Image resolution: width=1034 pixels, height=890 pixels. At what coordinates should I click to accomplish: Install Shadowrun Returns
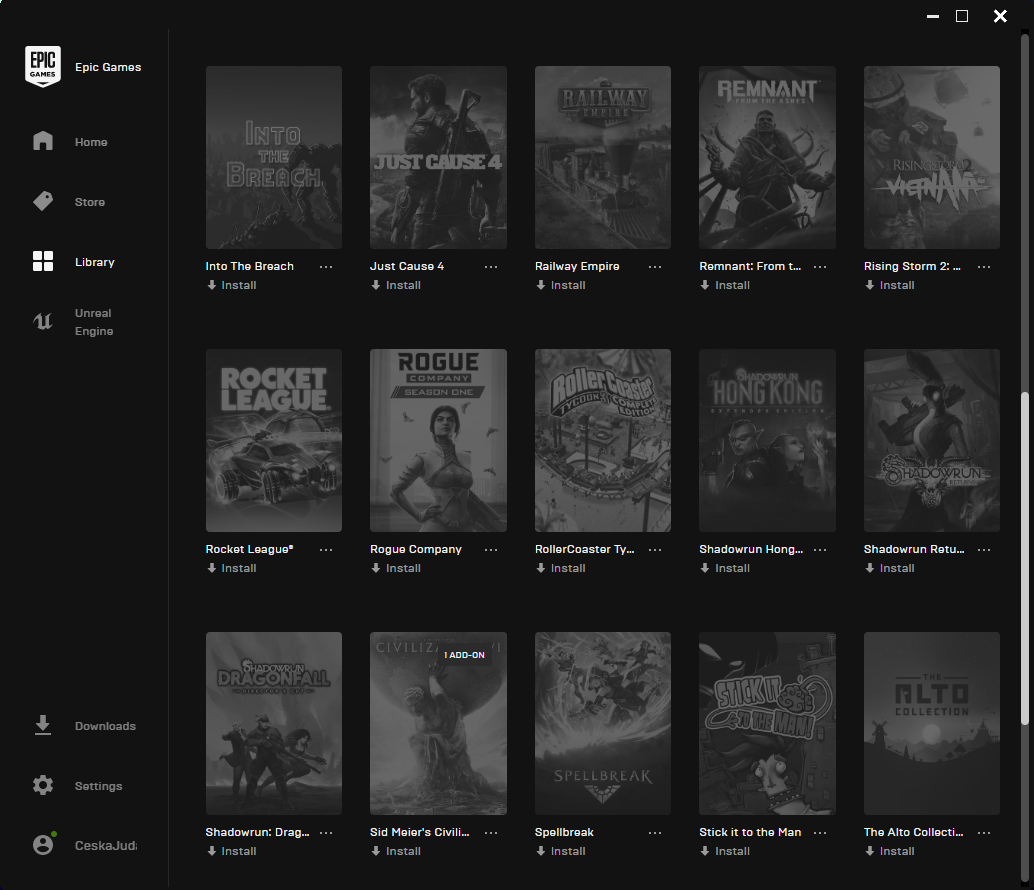(890, 568)
